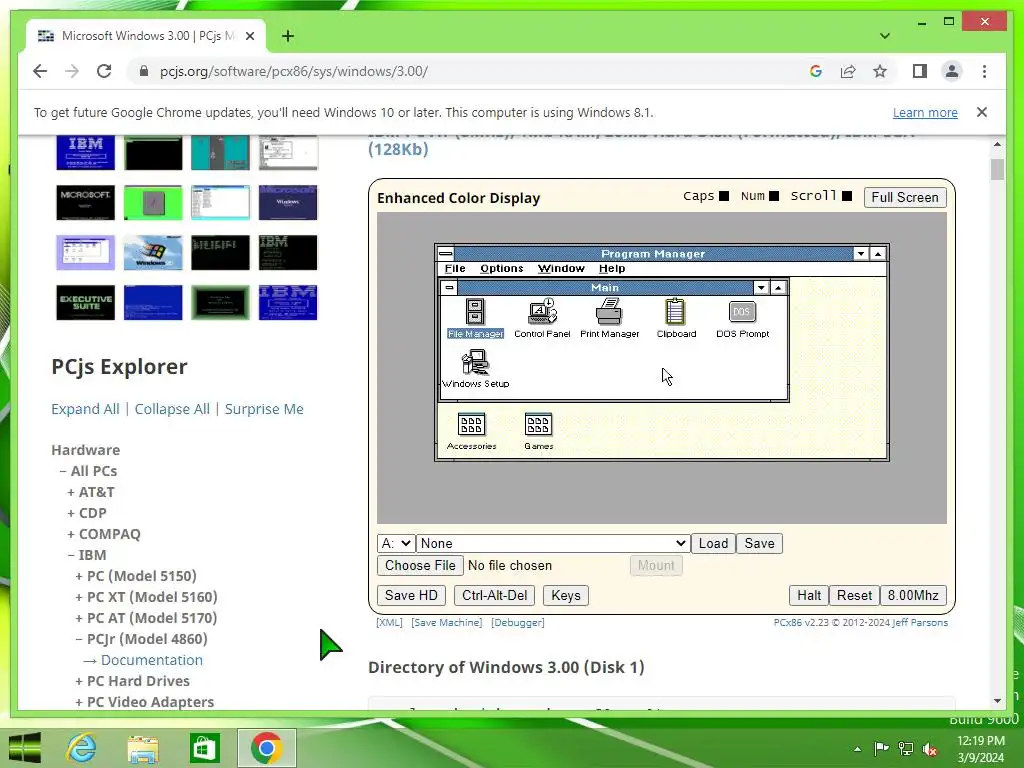Halt the emulated machine
The image size is (1024, 768).
point(808,596)
